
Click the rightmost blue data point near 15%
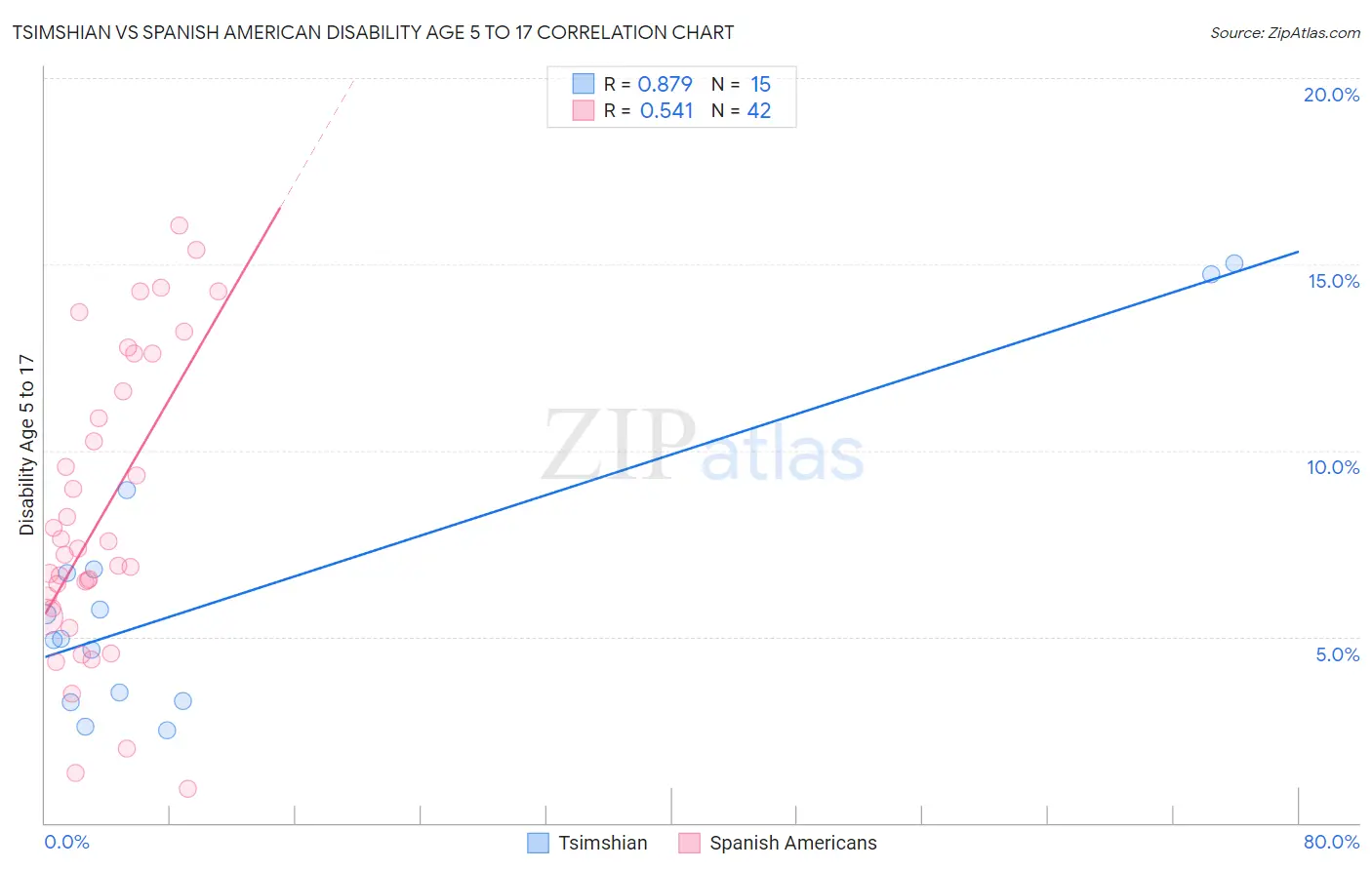[1234, 263]
